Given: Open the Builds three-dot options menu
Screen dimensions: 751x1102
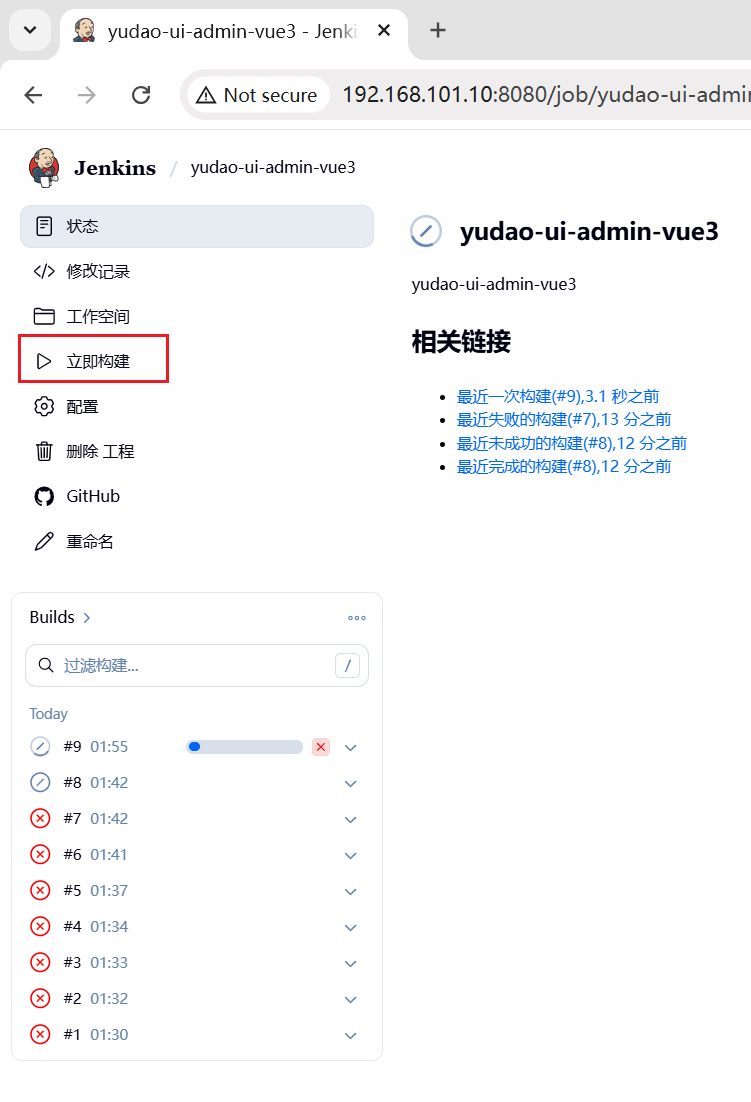Looking at the screenshot, I should (357, 618).
